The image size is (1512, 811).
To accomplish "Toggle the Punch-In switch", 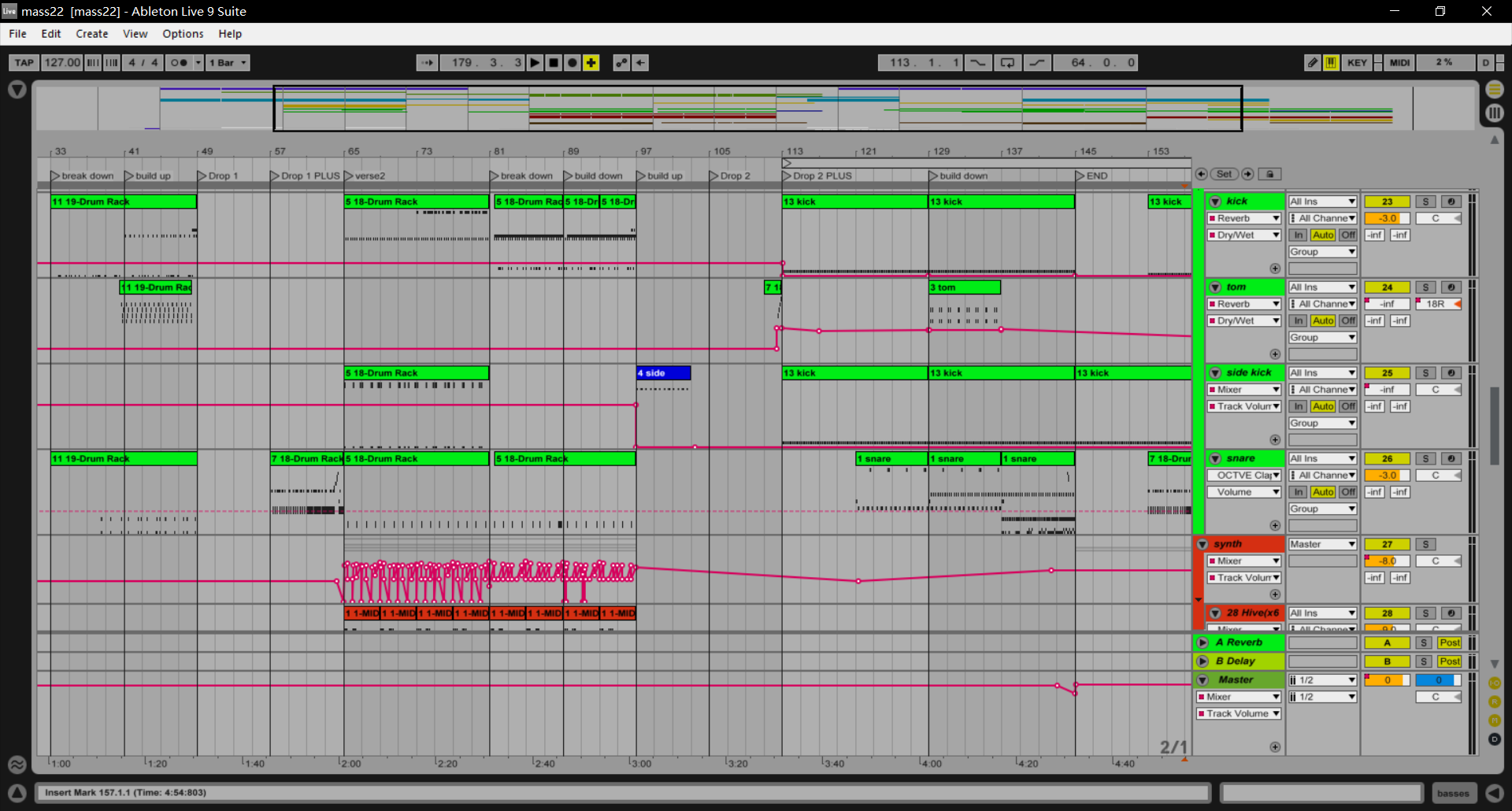I will [x=977, y=63].
